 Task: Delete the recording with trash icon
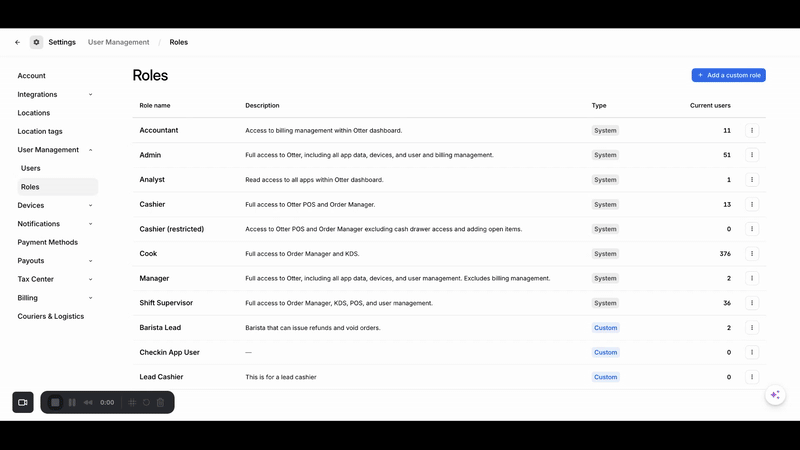160,402
